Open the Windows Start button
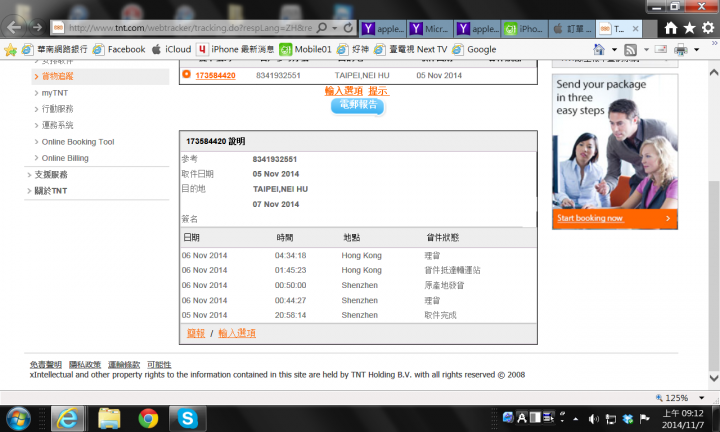 [19, 419]
